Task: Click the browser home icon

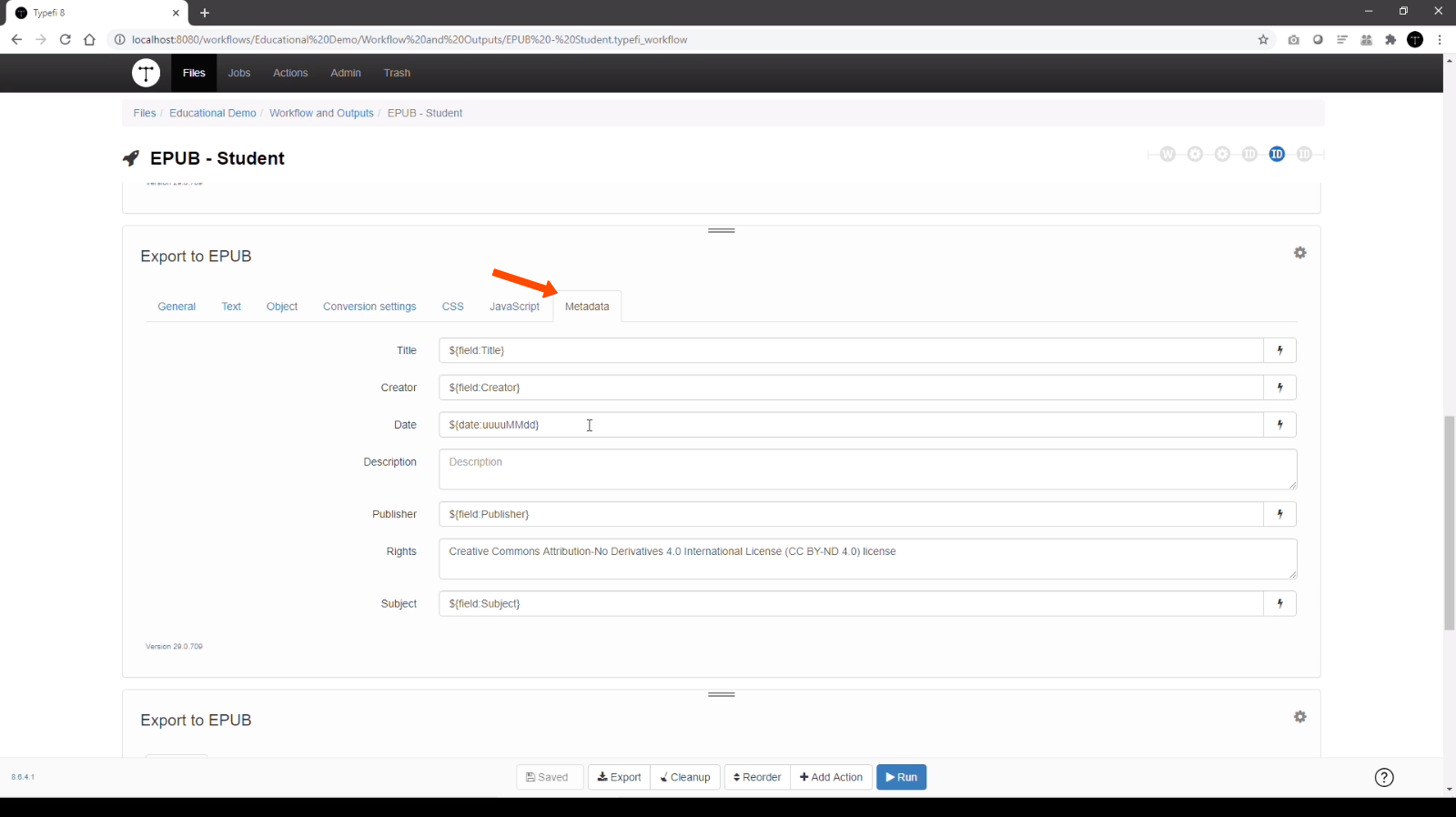Action: click(89, 39)
